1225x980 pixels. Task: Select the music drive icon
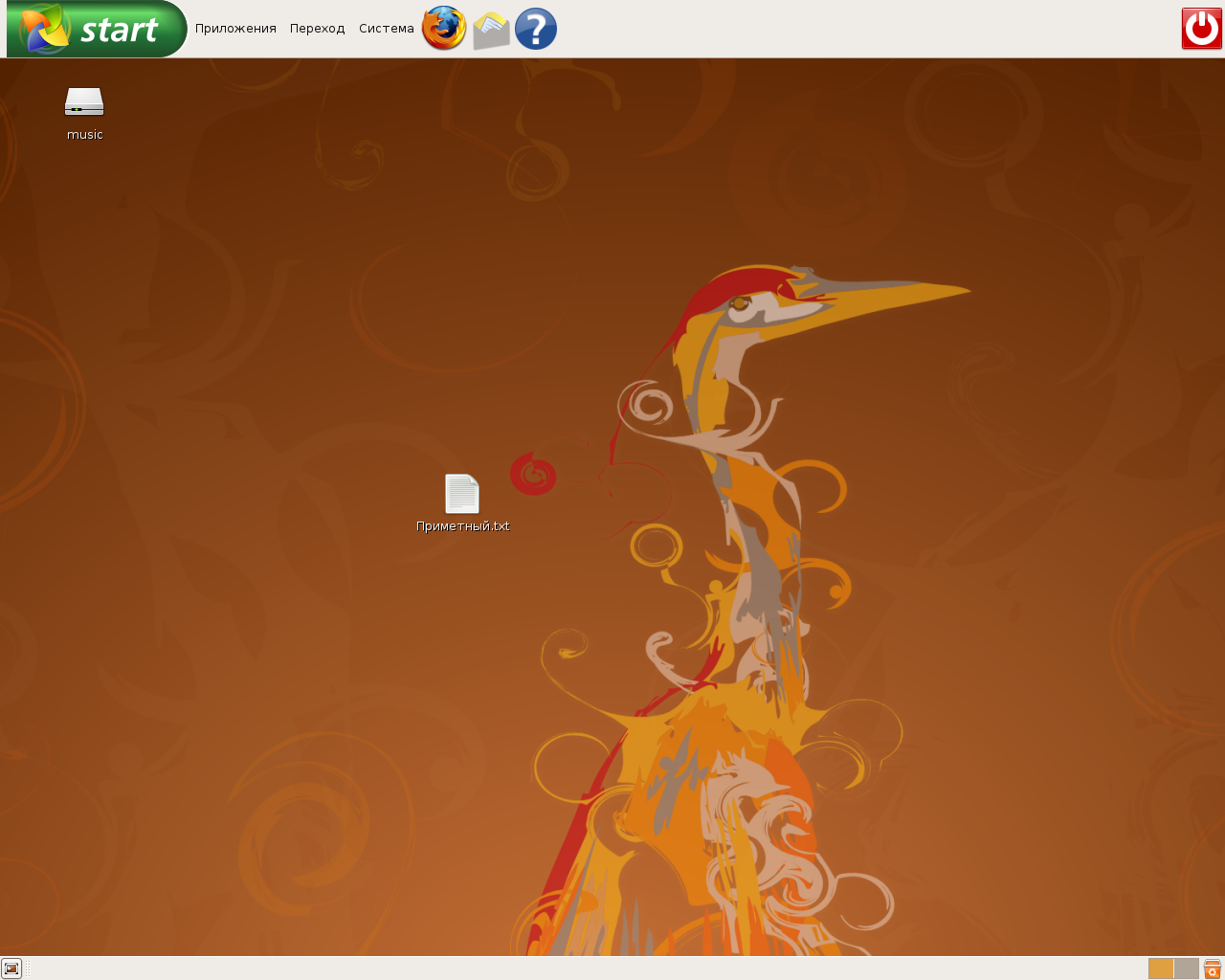pyautogui.click(x=84, y=102)
